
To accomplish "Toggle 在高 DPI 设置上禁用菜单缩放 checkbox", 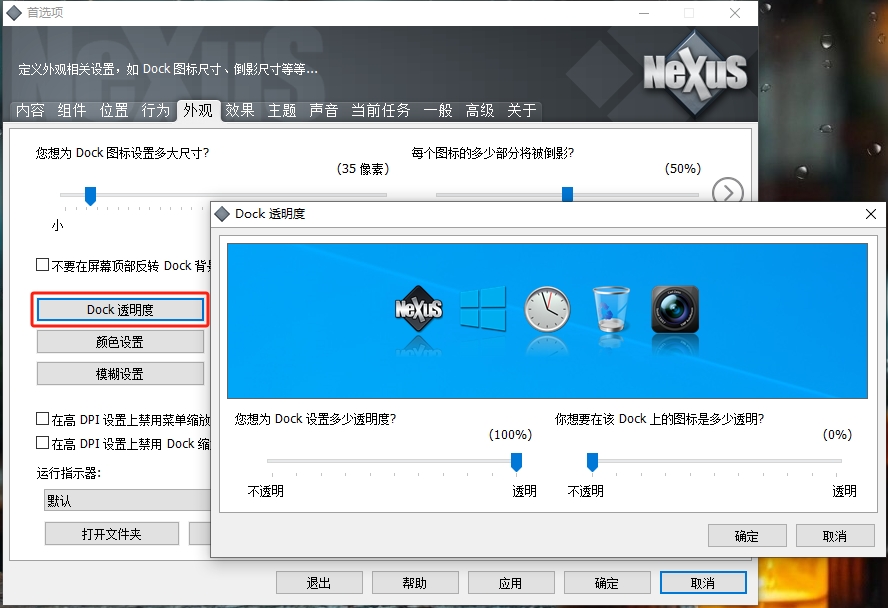I will pyautogui.click(x=43, y=419).
